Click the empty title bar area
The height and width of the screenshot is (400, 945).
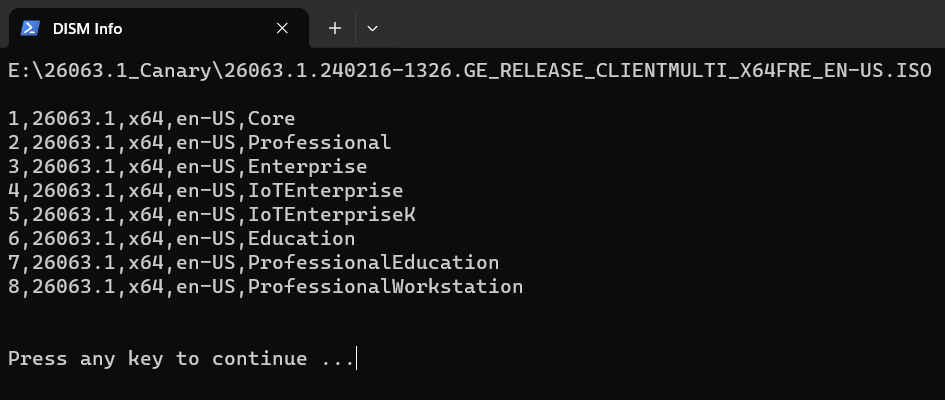click(663, 24)
